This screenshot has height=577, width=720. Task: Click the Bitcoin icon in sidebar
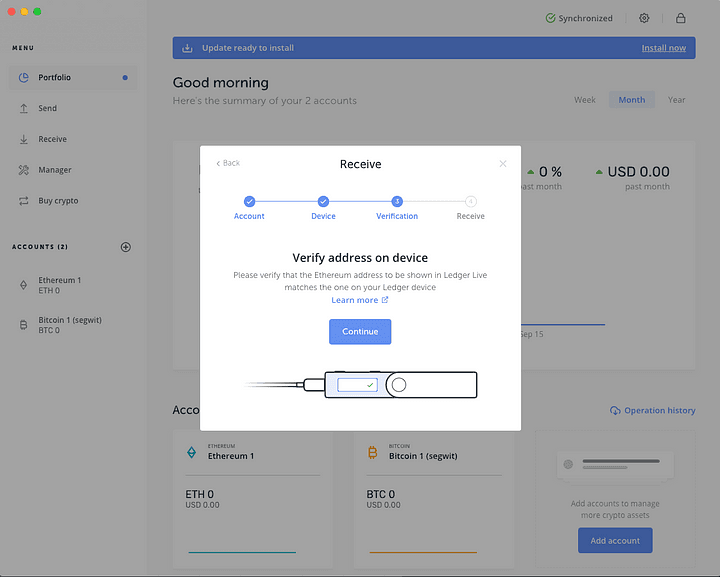click(23, 325)
